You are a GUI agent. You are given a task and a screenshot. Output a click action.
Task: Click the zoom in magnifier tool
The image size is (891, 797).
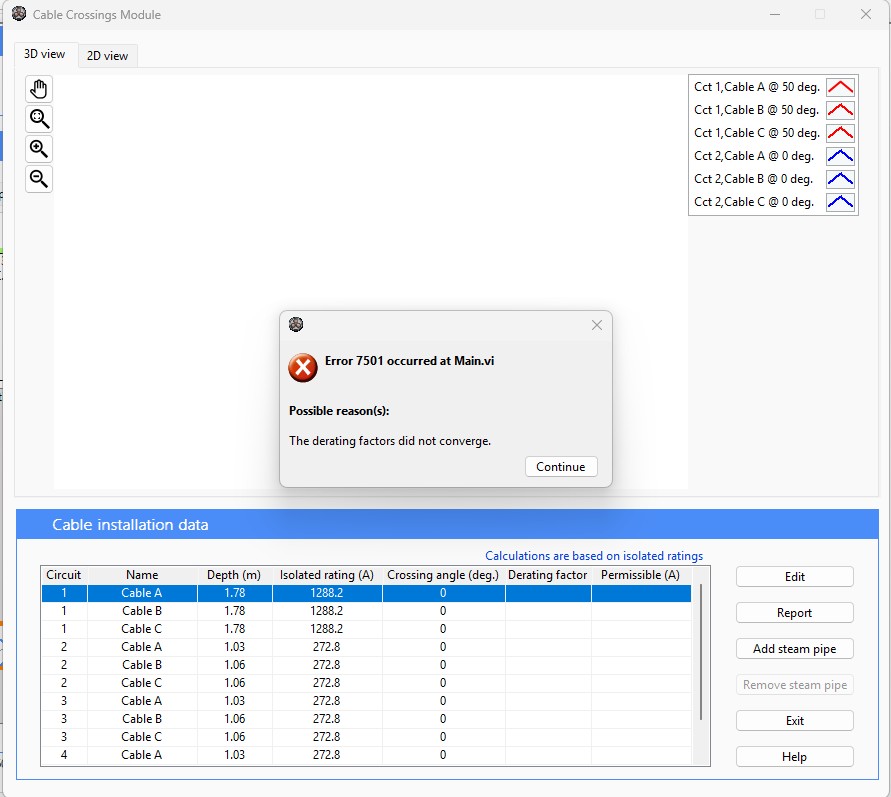coord(39,149)
